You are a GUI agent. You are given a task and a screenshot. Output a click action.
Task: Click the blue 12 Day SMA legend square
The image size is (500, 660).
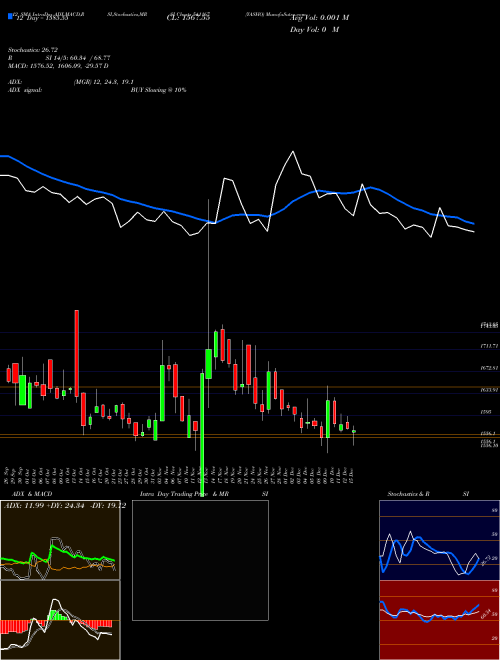10,17
